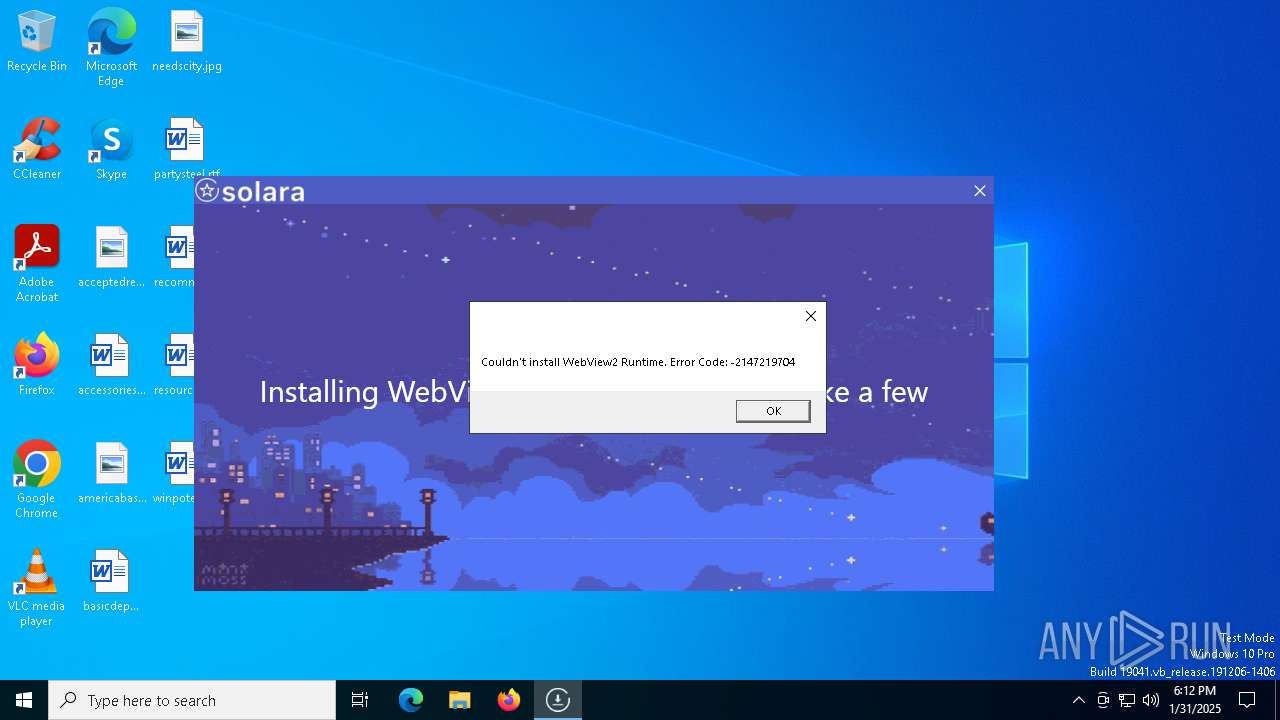
Task: Launch Edge from the taskbar
Action: (x=411, y=700)
